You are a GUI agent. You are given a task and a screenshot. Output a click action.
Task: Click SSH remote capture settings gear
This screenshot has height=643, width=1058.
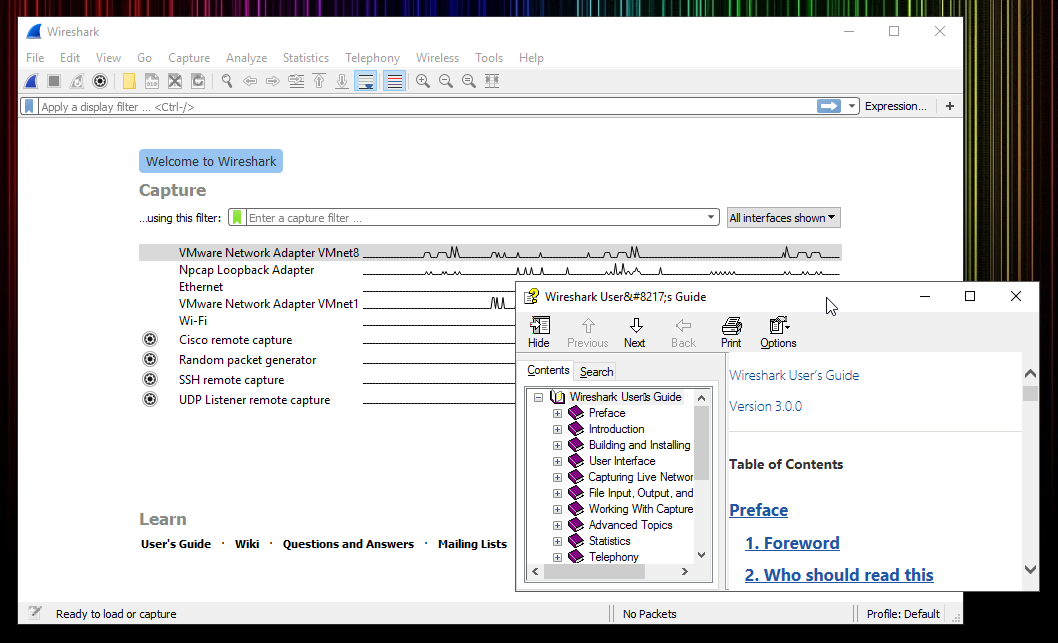tap(150, 379)
